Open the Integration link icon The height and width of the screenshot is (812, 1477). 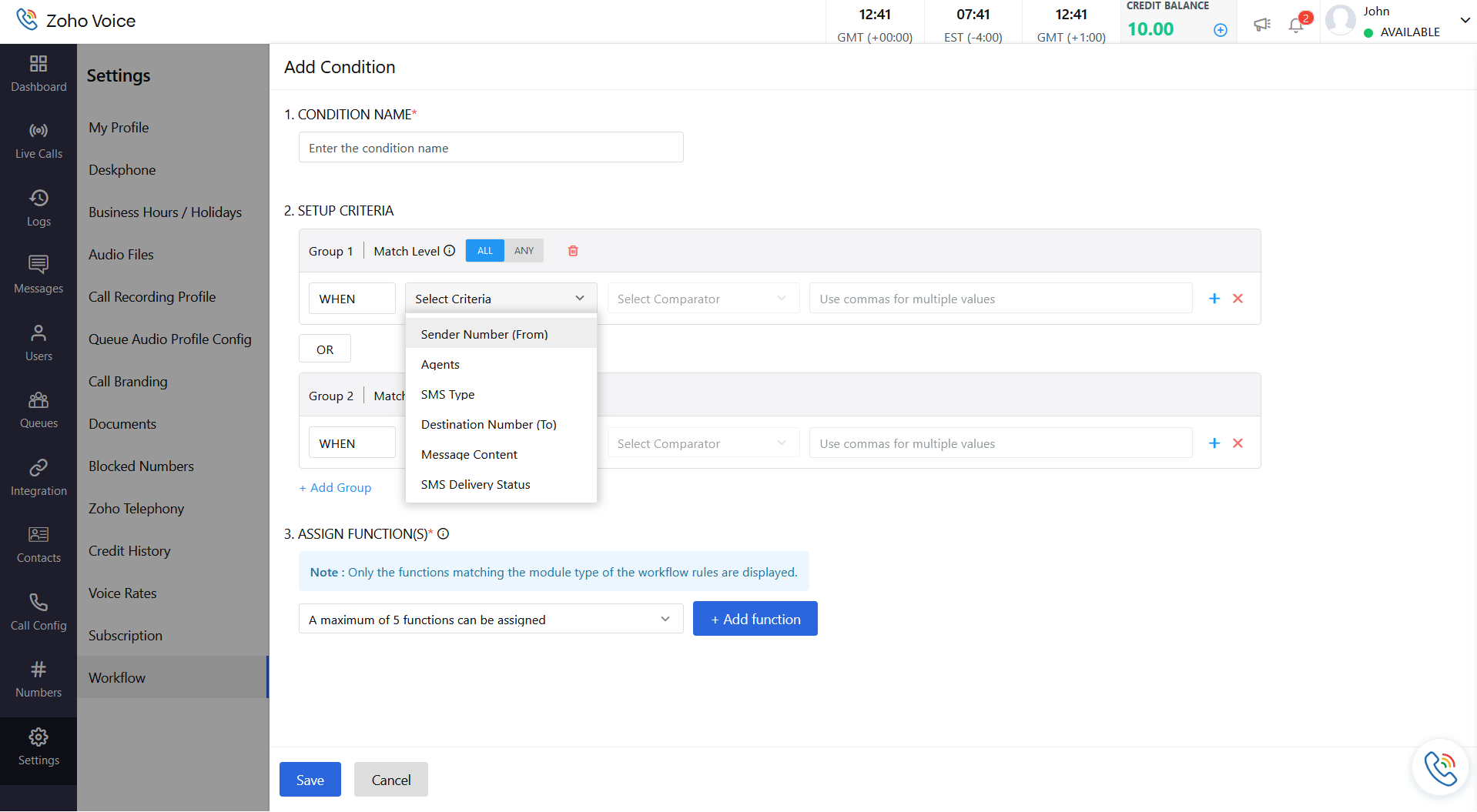[39, 468]
